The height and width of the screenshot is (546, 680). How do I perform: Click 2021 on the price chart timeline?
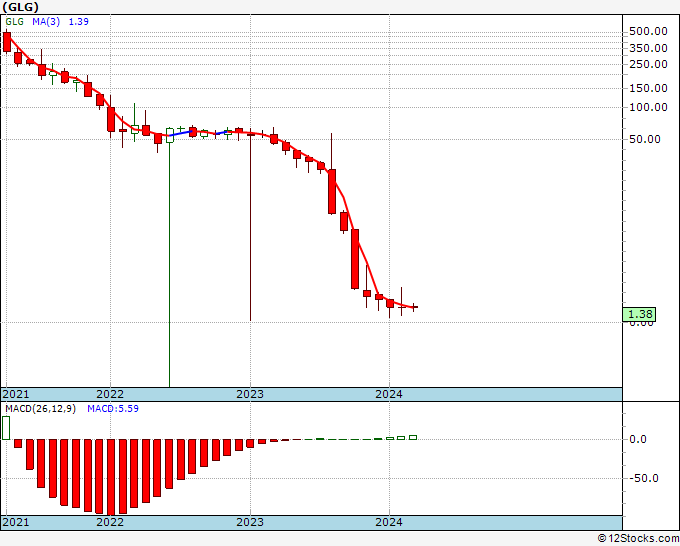pyautogui.click(x=16, y=394)
